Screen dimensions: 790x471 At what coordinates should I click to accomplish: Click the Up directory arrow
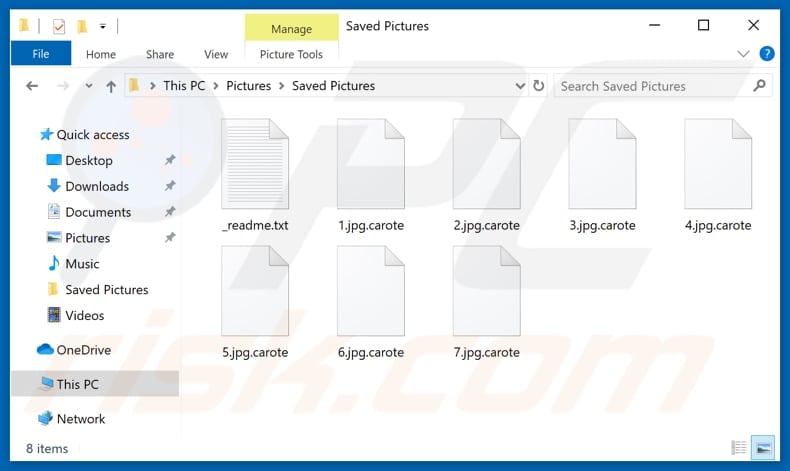click(111, 86)
